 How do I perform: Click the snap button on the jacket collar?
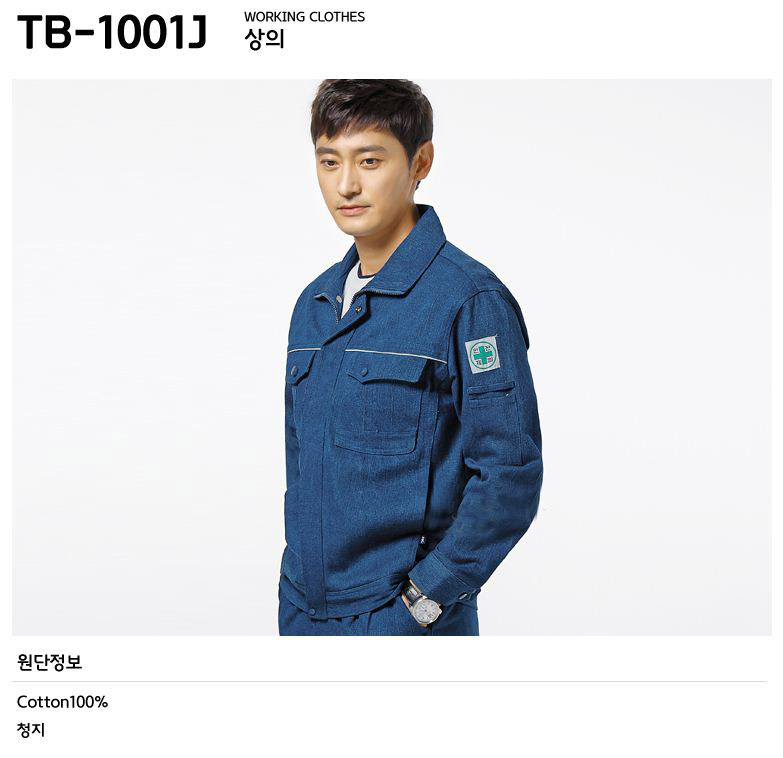tap(357, 309)
